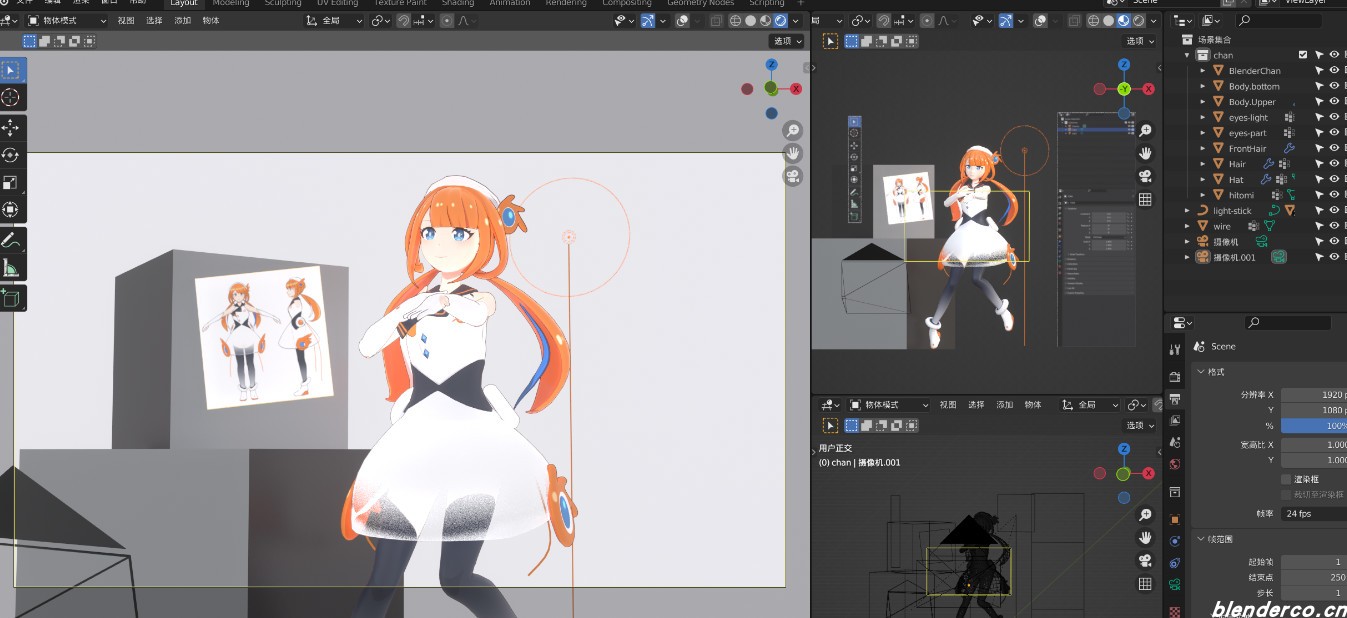1347x618 pixels.
Task: Open the Render properties tab
Action: 1175,376
